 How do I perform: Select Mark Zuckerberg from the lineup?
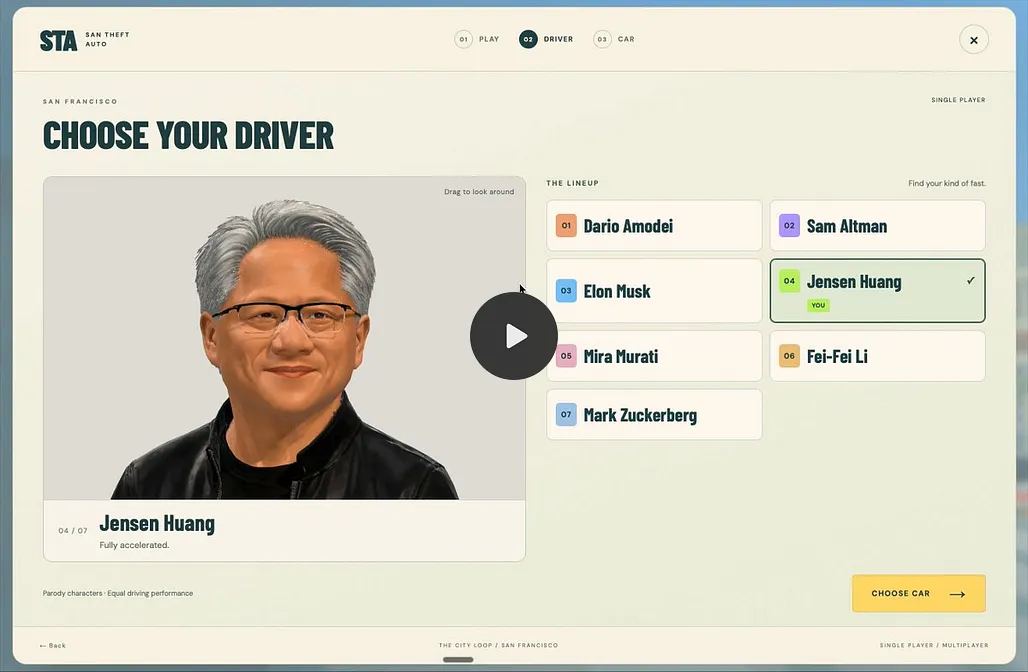pyautogui.click(x=654, y=414)
